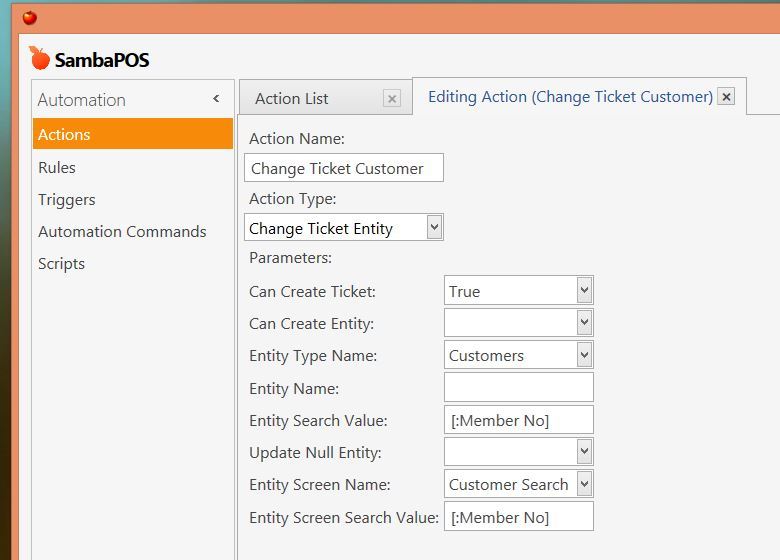Open the Action Type dropdown

[x=435, y=227]
